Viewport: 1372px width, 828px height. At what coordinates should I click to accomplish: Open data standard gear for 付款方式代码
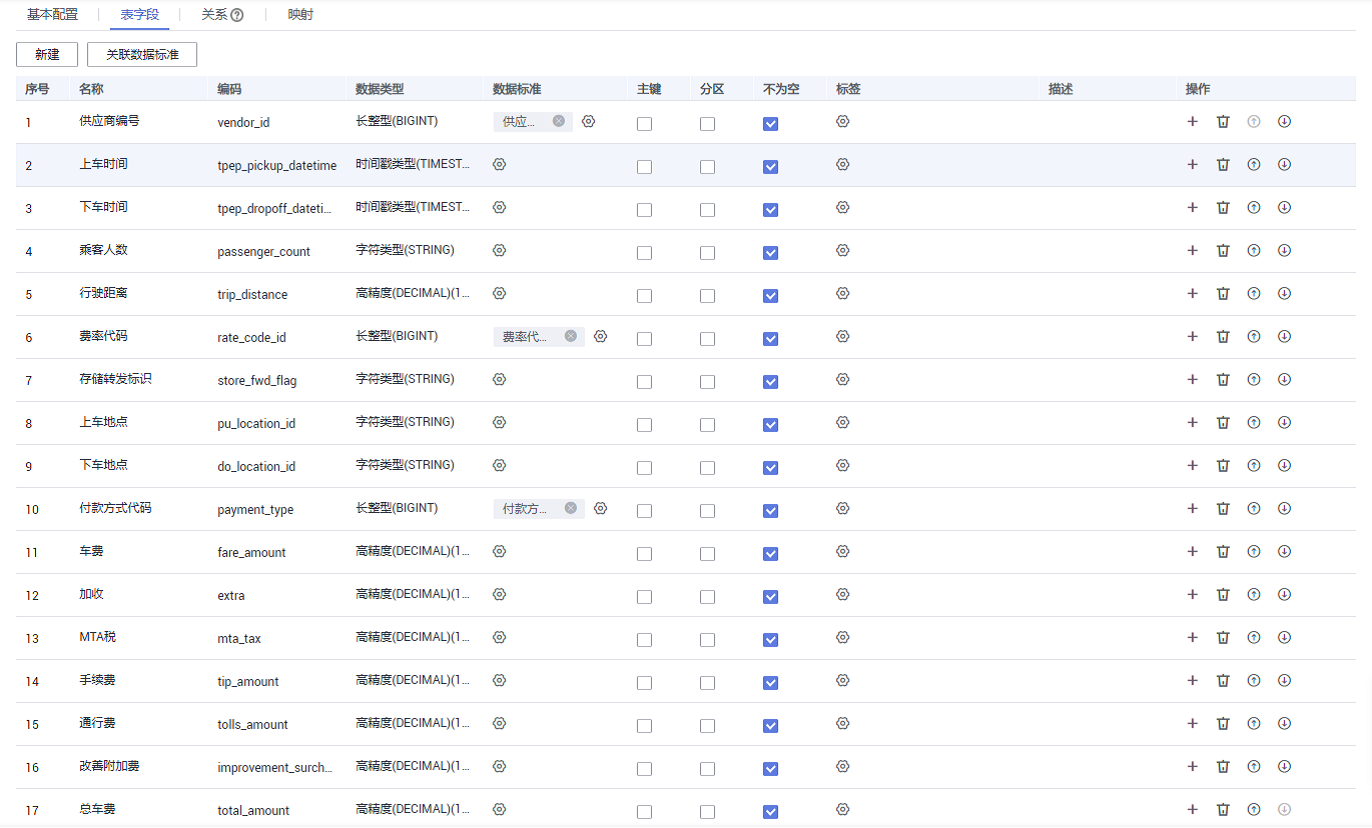click(x=601, y=509)
